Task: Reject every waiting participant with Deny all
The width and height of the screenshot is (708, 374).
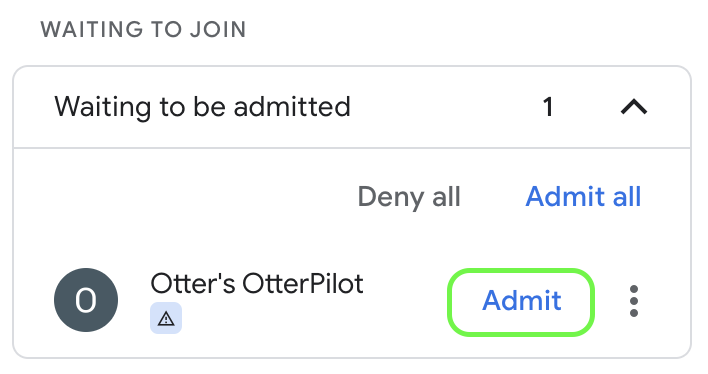Action: 409,197
